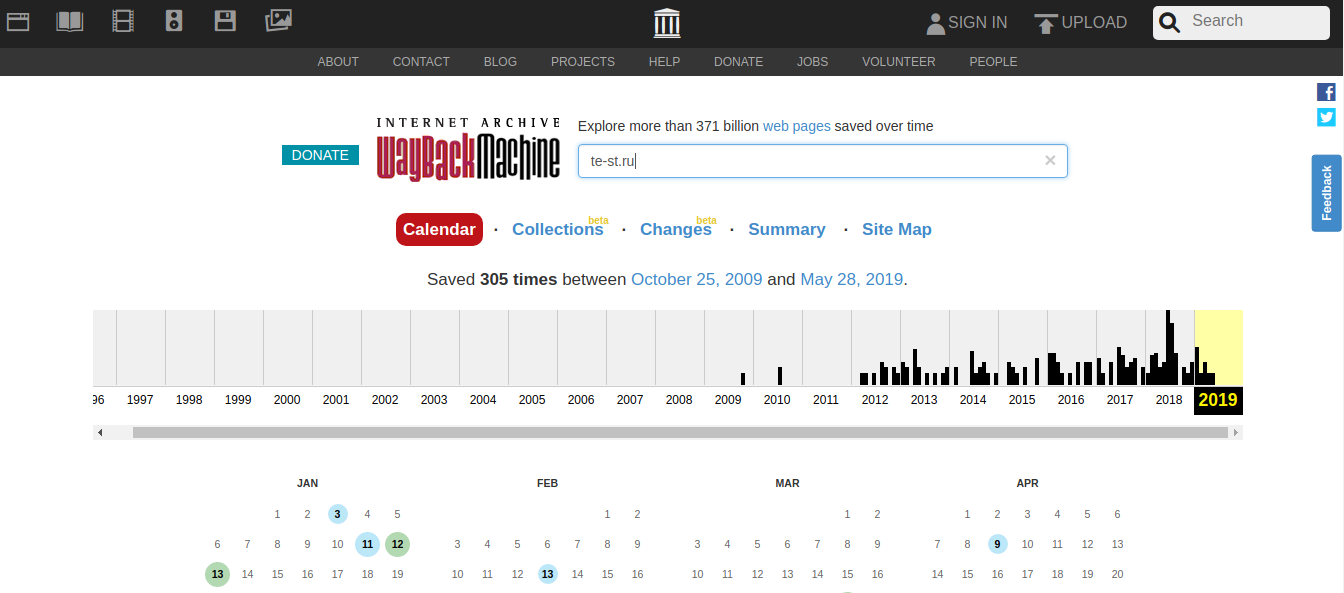
Task: Open the Audio speaker icon
Action: tap(174, 21)
